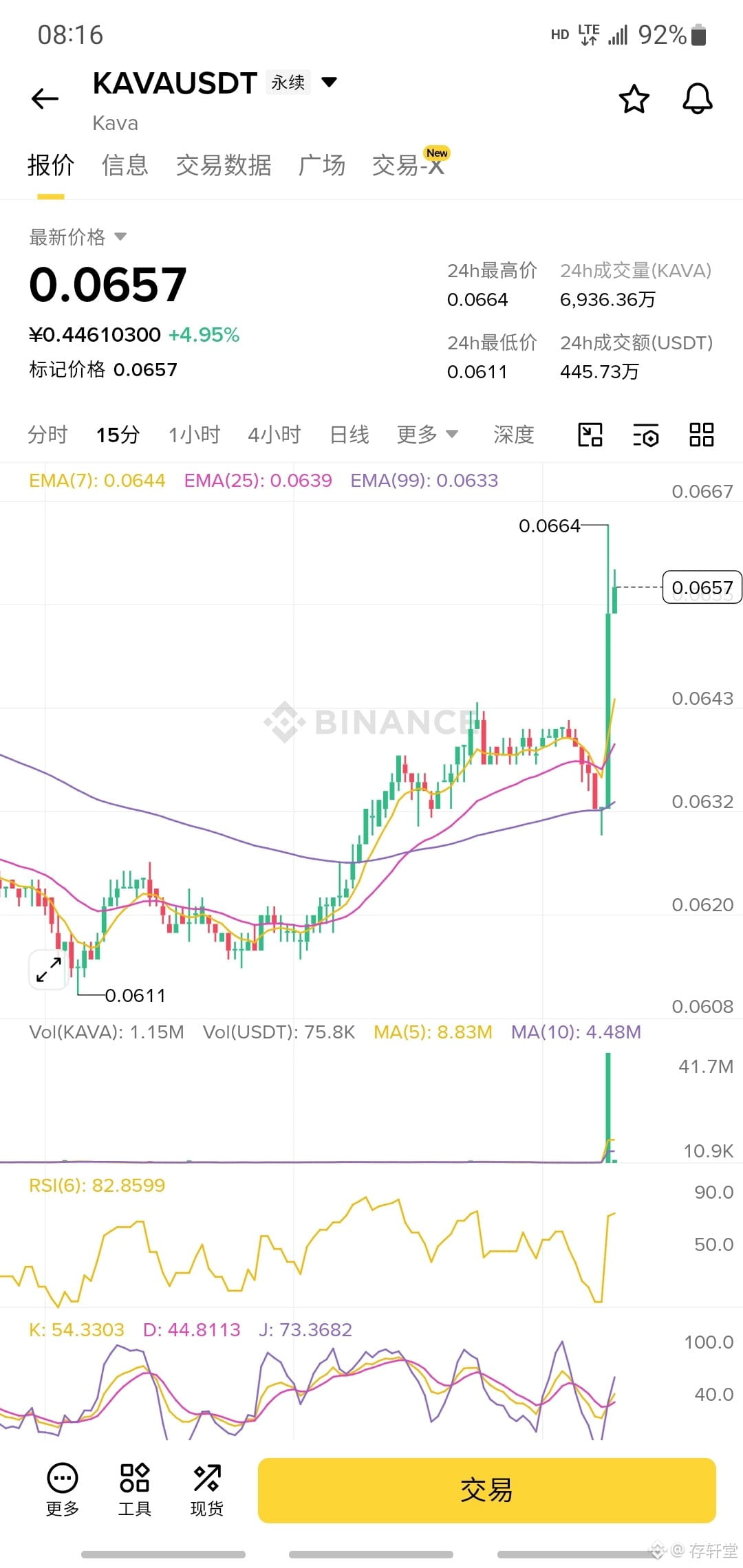Tap the large 0.0657 latest price
Image resolution: width=743 pixels, height=1568 pixels.
[108, 285]
